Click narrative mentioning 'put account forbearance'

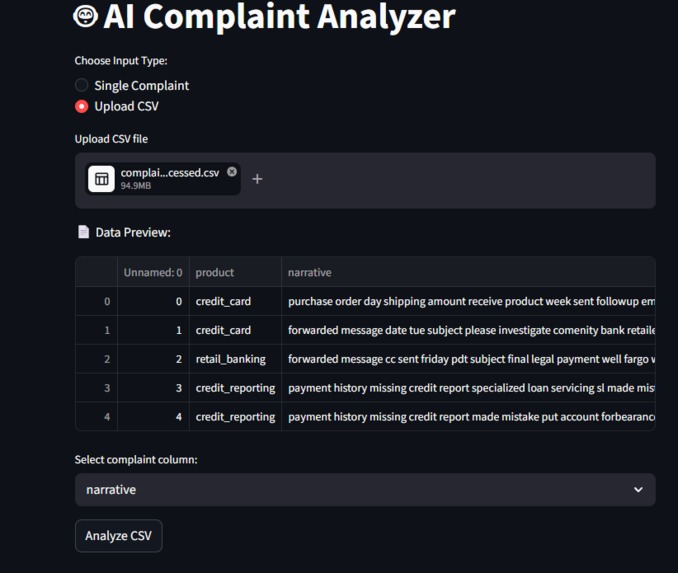tap(468, 416)
